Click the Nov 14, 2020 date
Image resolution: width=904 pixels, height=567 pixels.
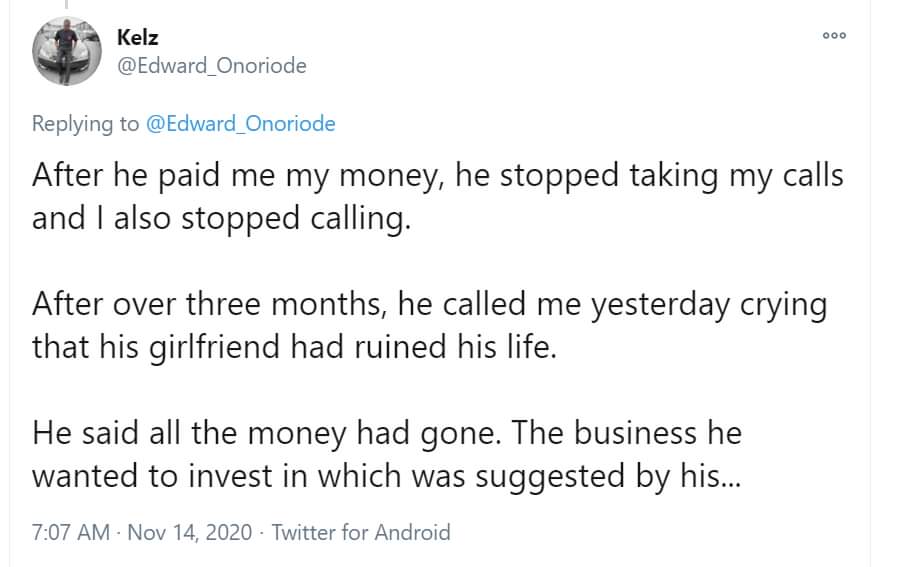coord(190,532)
